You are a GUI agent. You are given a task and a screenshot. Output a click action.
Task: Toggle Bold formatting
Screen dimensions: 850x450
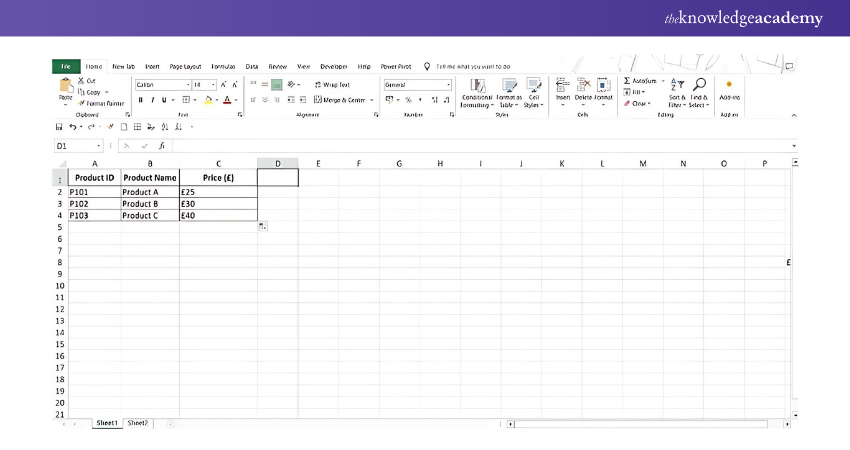pyautogui.click(x=140, y=100)
